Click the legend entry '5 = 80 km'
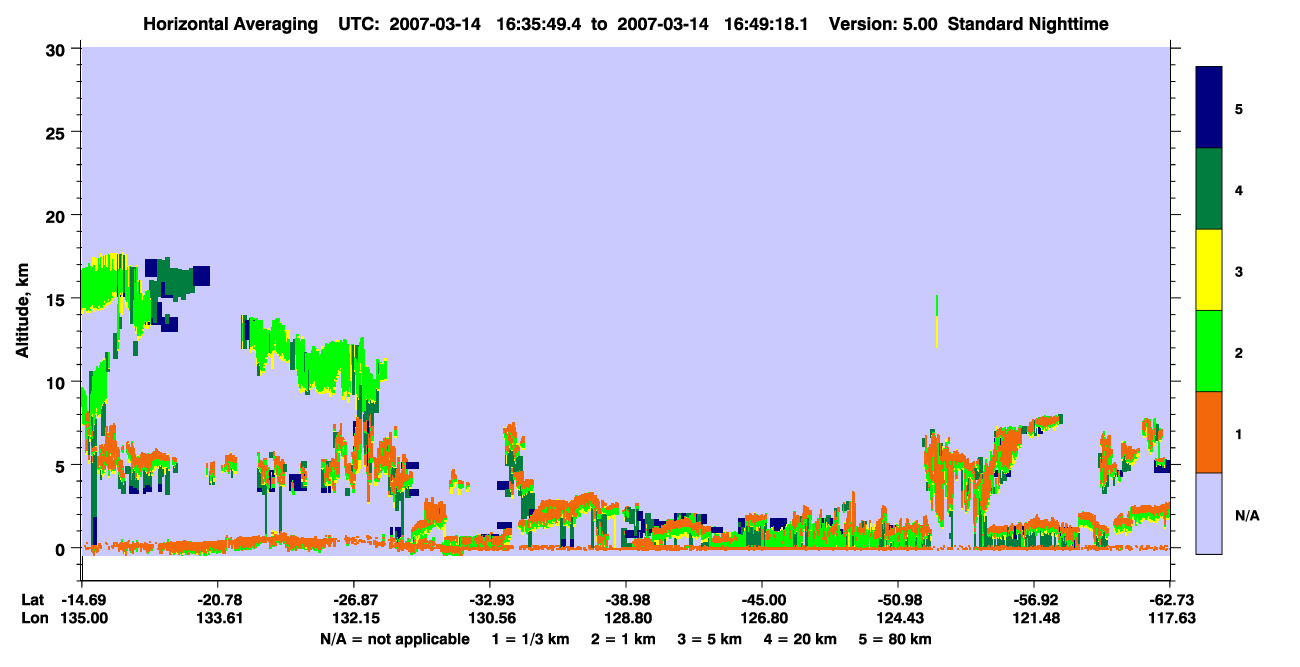 point(897,639)
